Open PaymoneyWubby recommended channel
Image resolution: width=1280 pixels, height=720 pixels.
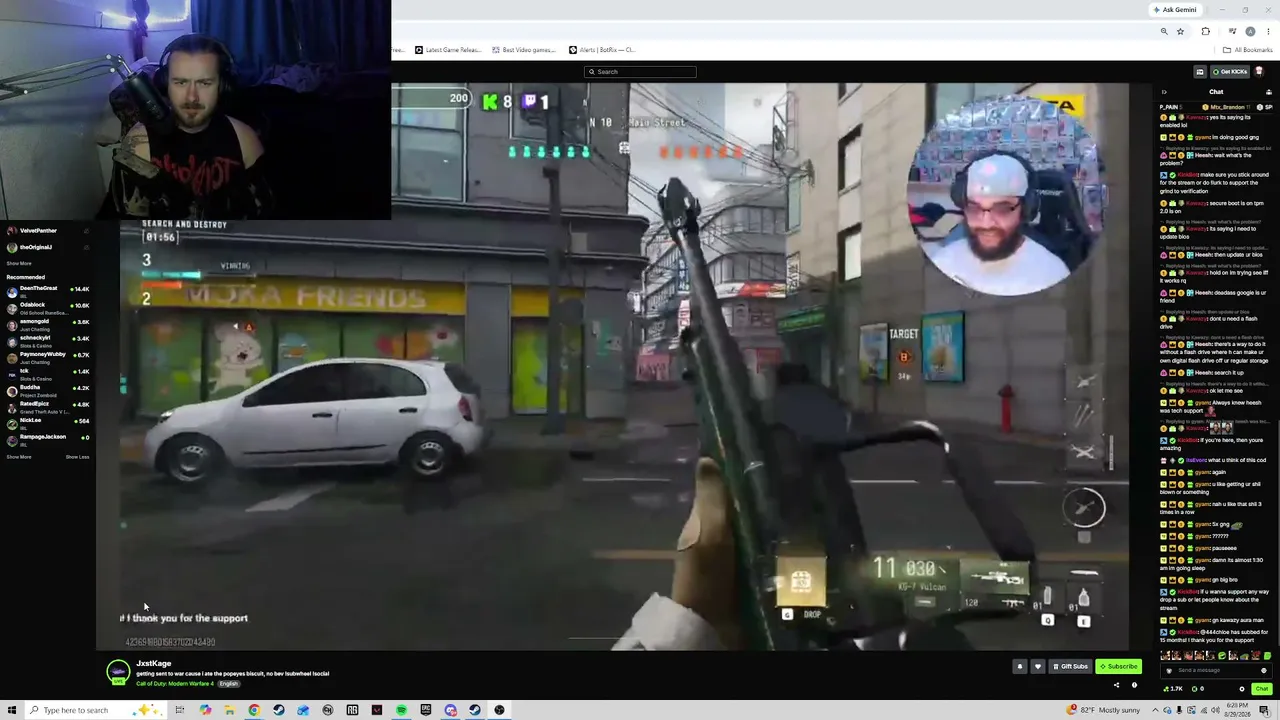point(47,356)
